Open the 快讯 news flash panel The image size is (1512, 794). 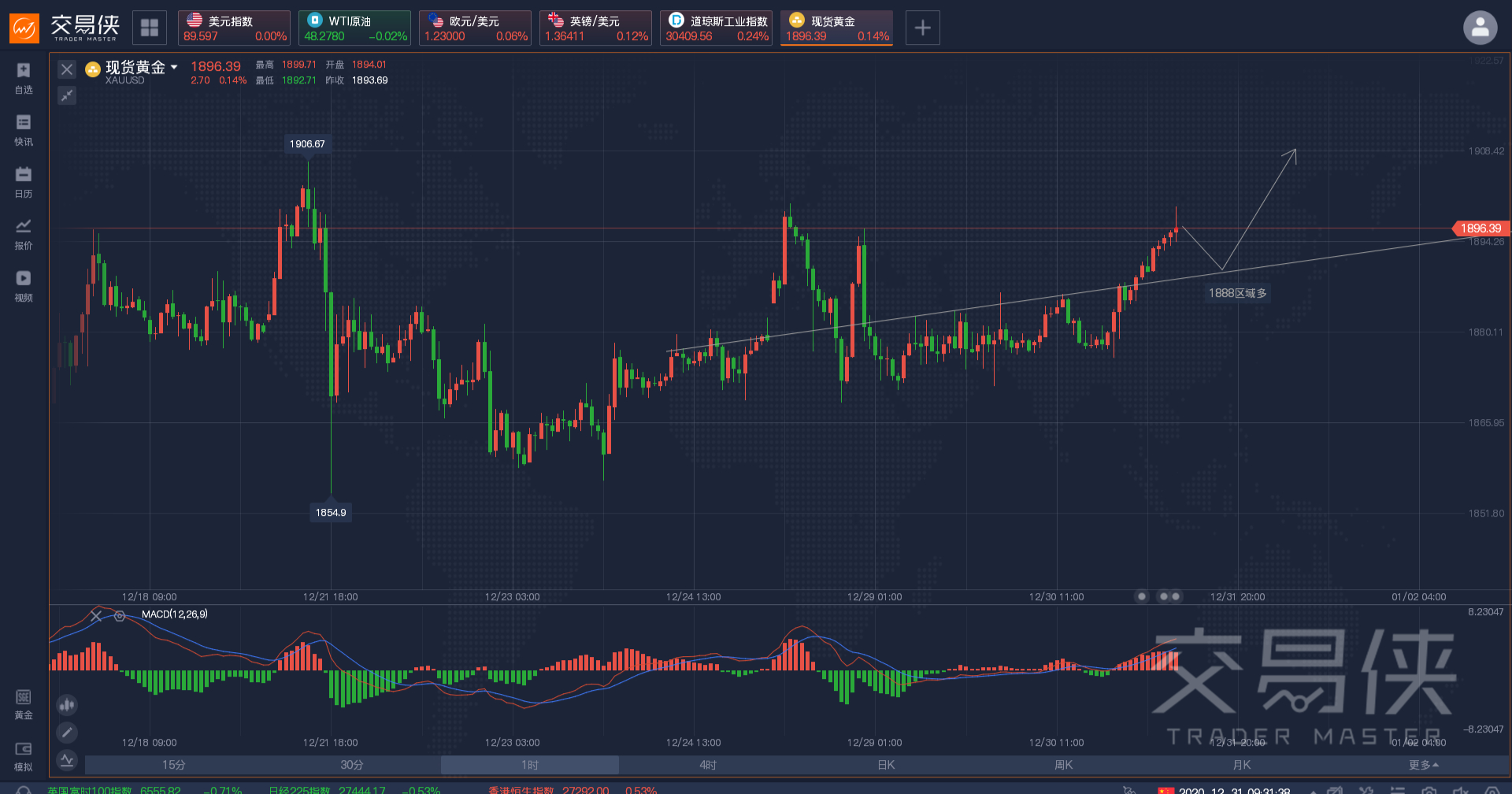24,130
